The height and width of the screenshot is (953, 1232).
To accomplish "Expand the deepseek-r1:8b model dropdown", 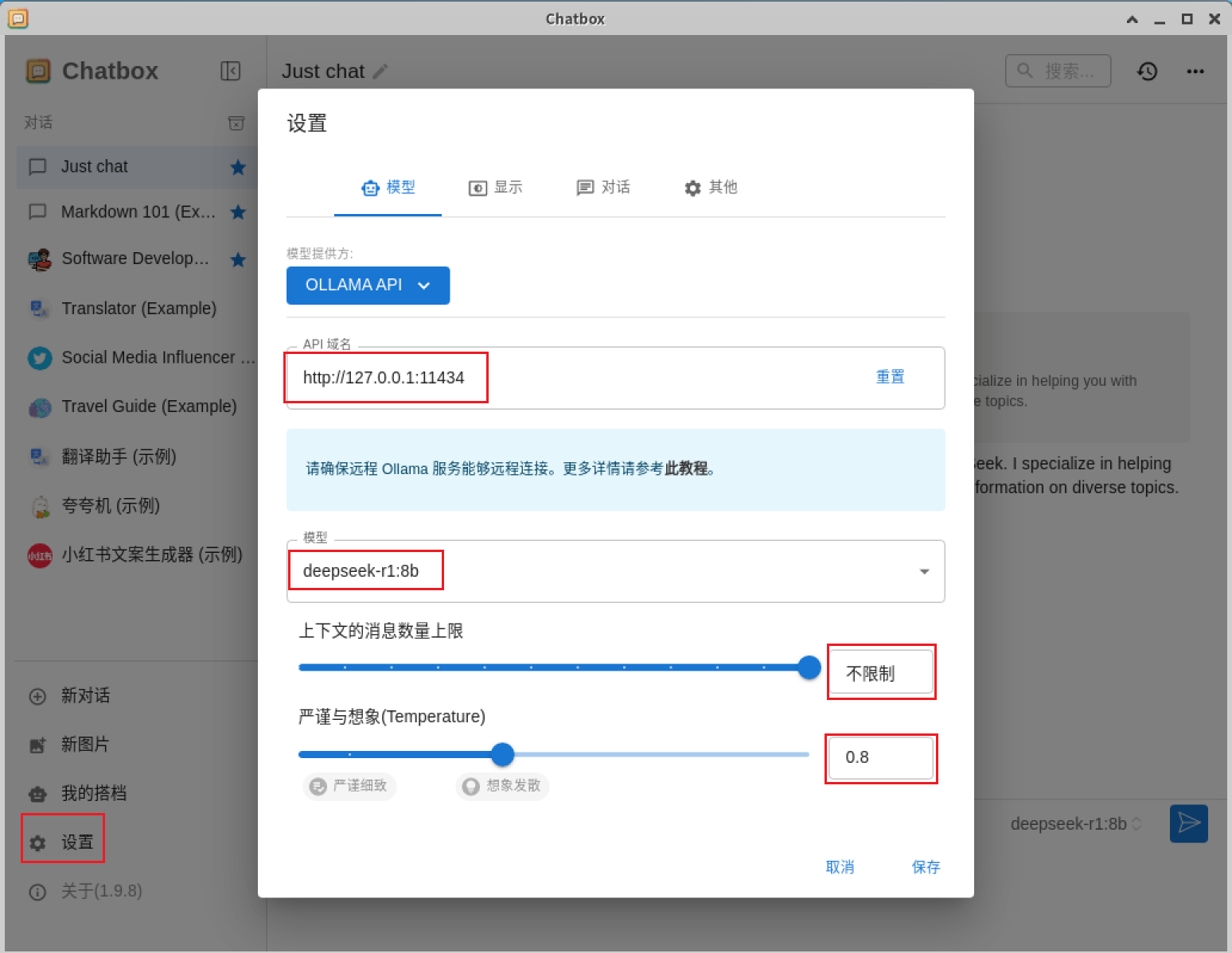I will pos(923,571).
